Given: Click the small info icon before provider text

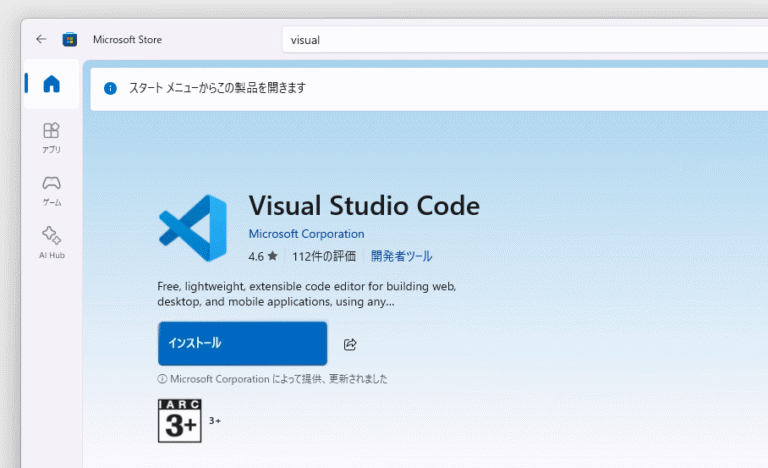Looking at the screenshot, I should [162, 379].
